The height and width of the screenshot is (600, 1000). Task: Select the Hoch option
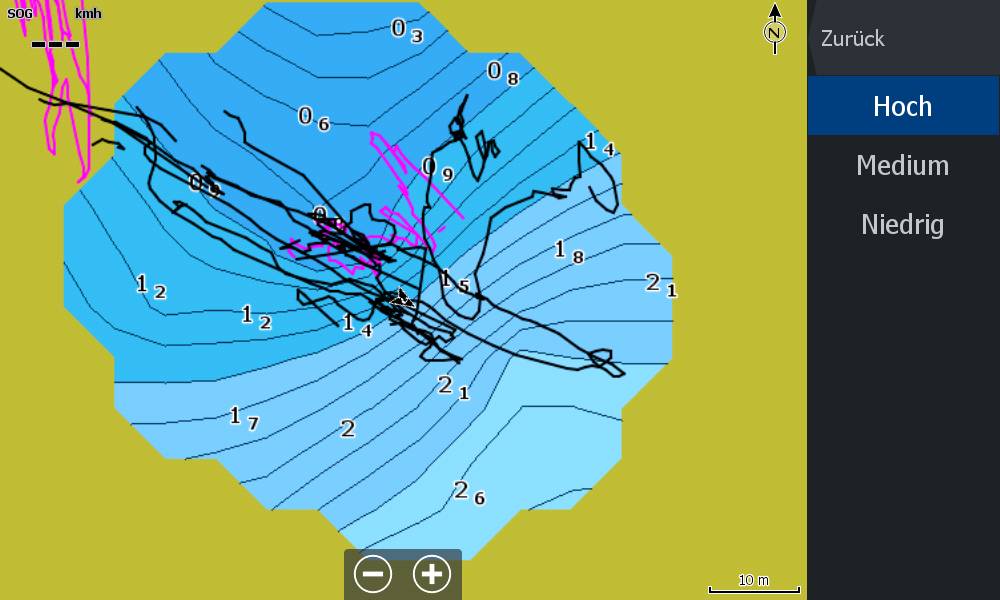tap(903, 106)
